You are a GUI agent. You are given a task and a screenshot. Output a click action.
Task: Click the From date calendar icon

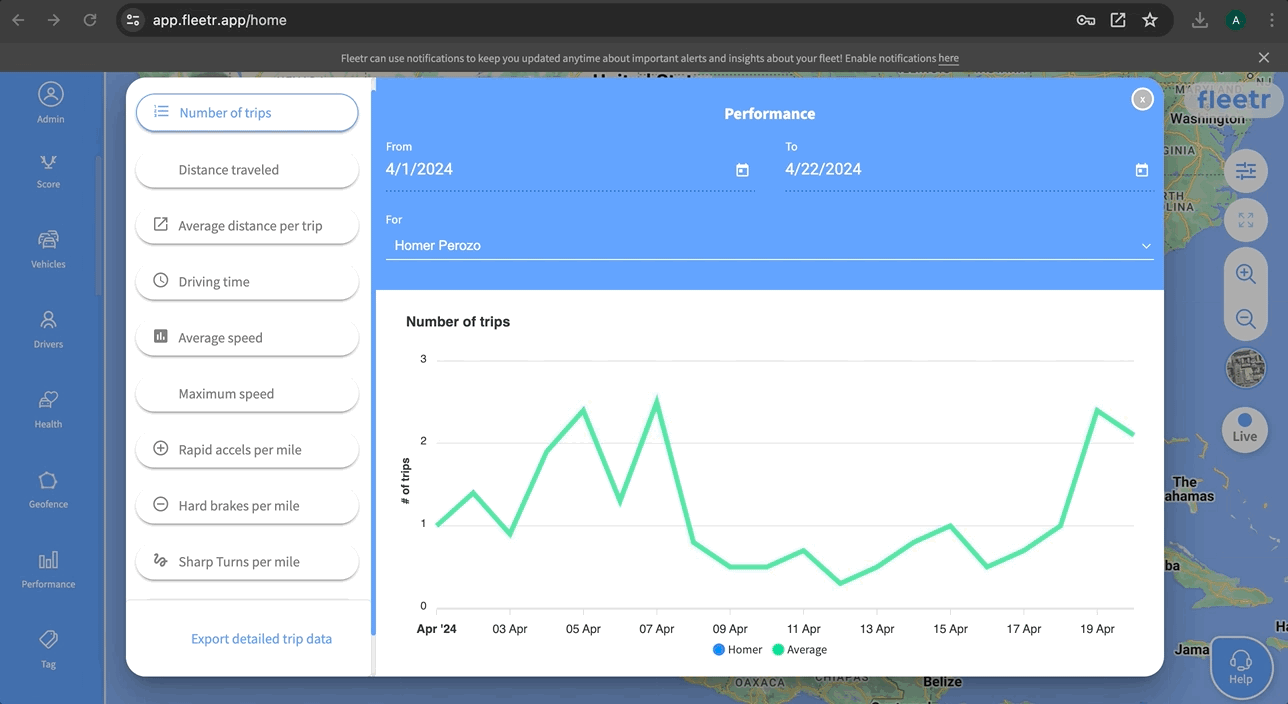742,170
